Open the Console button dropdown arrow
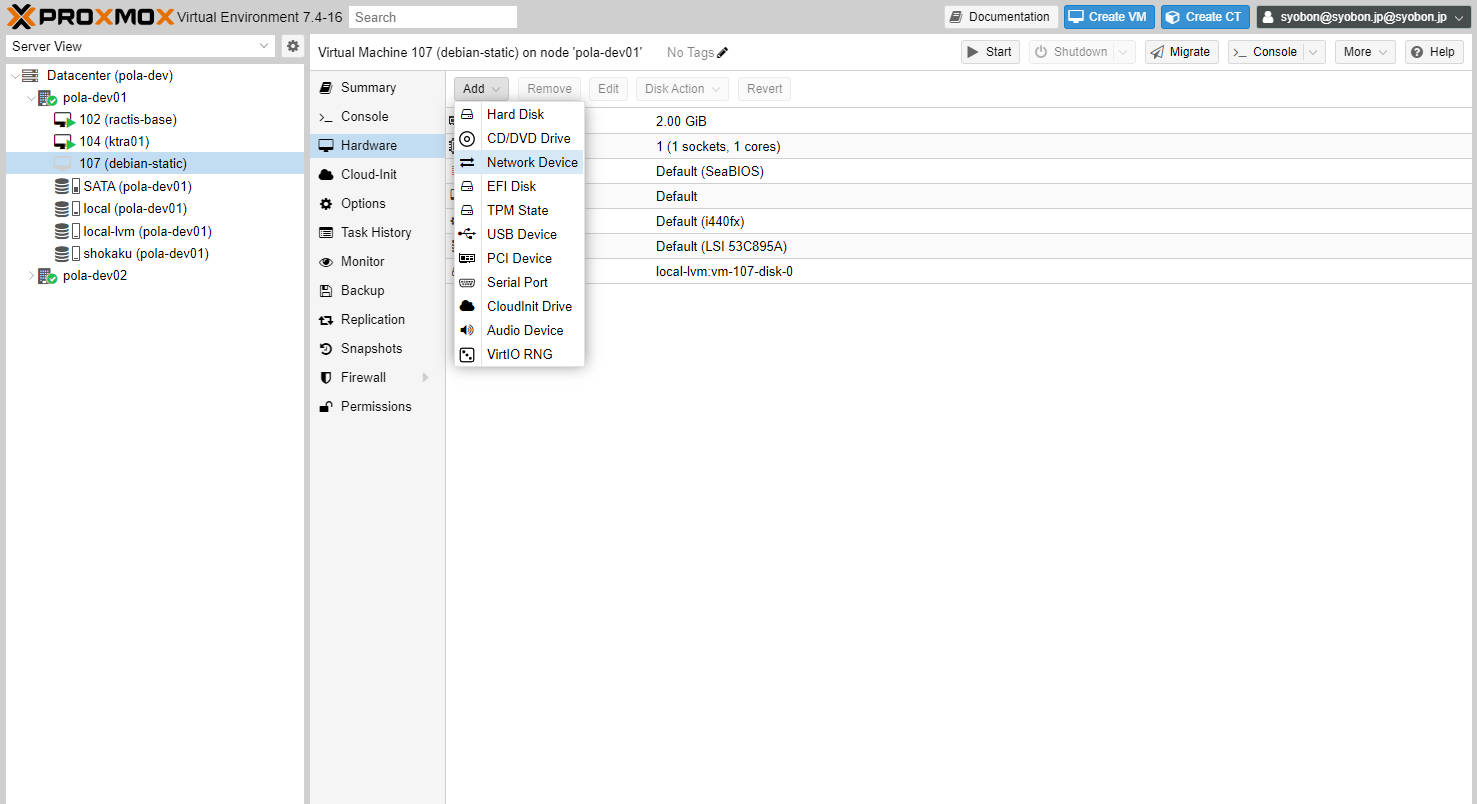This screenshot has width=1477, height=804. click(x=1314, y=52)
